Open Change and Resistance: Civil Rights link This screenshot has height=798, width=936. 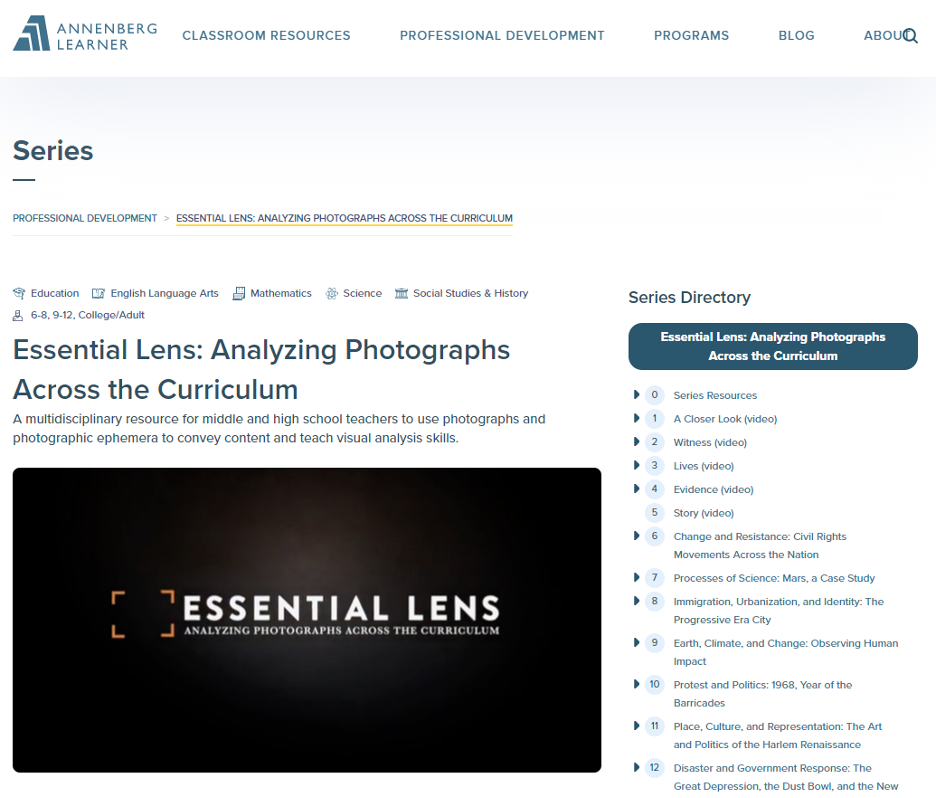click(x=760, y=546)
